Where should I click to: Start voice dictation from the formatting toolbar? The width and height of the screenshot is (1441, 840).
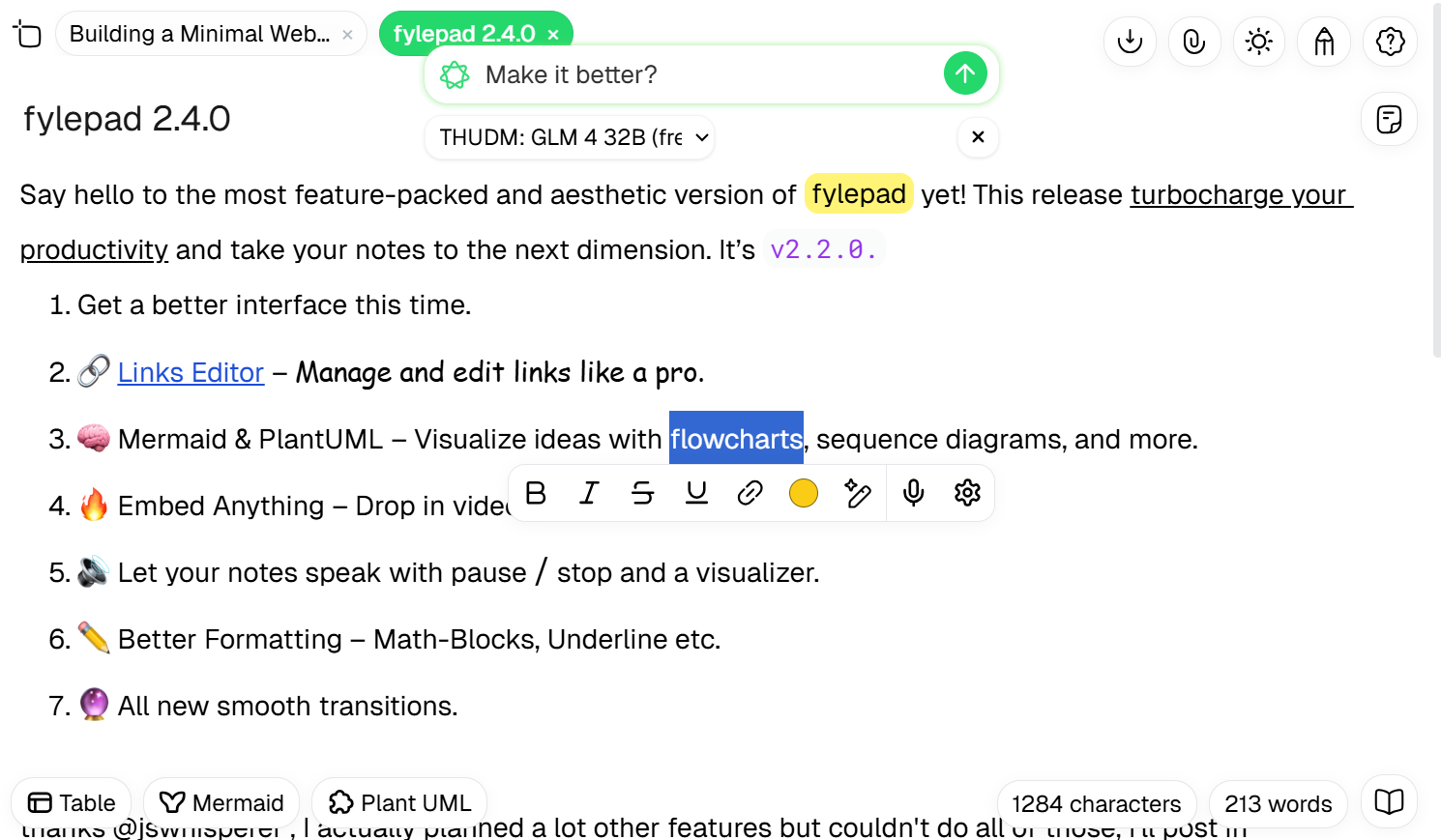click(912, 493)
